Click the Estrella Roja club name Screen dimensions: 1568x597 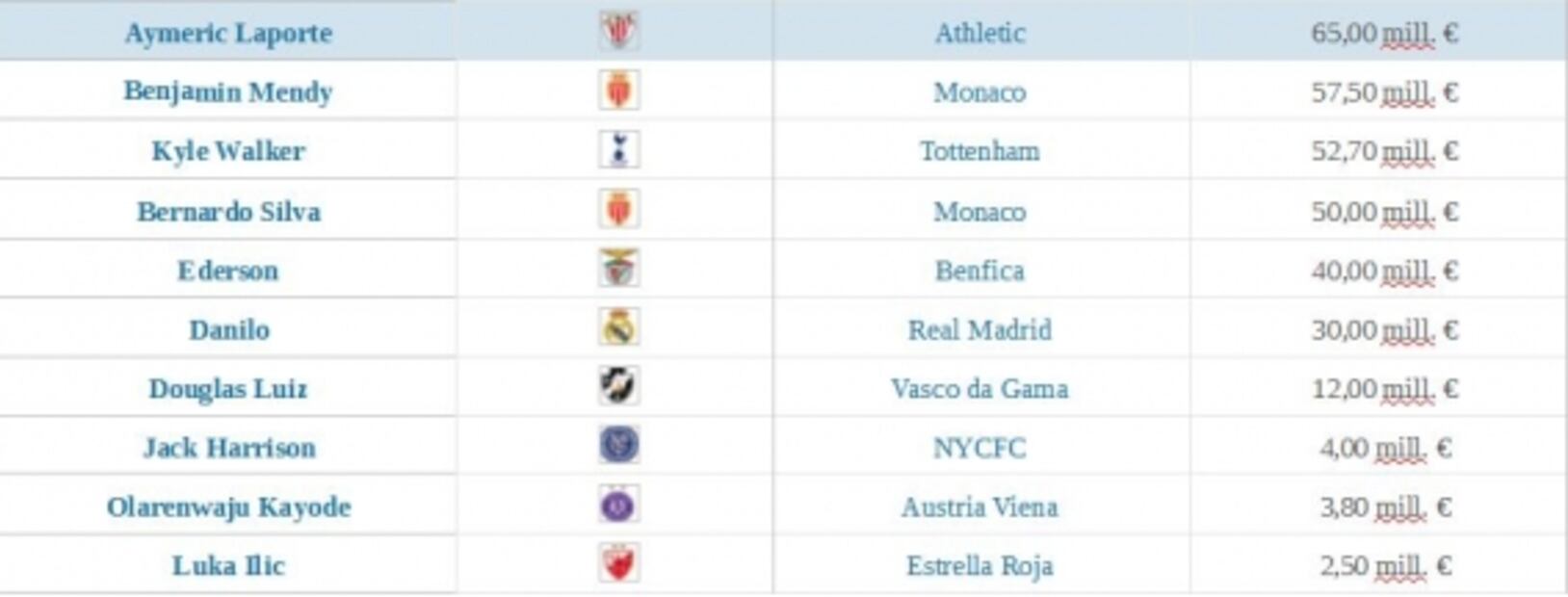[x=980, y=566]
